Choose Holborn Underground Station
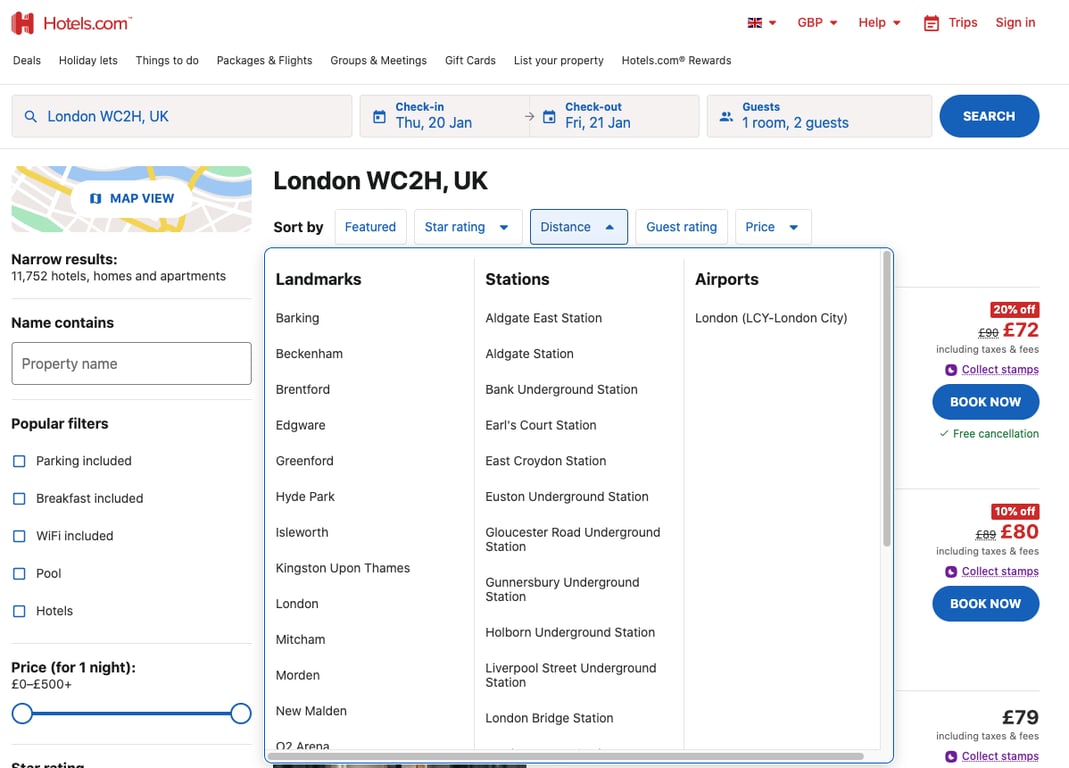Screen dimensions: 1069x768 571,633
